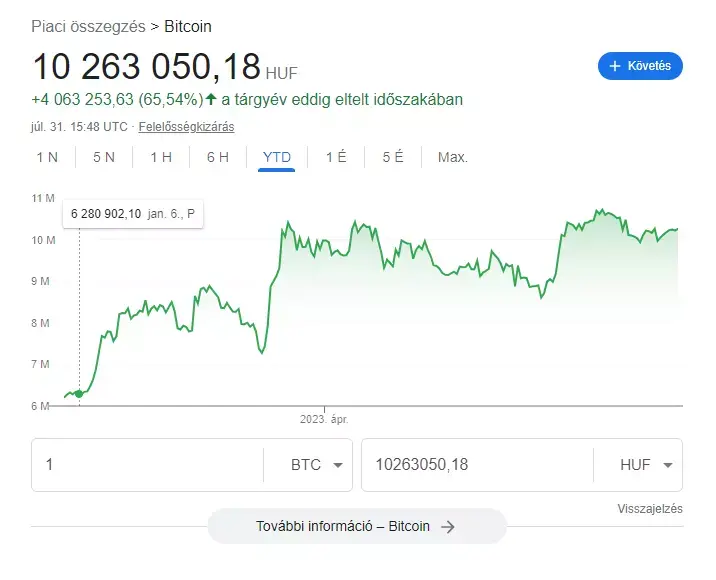Switch to the 6 H range tab
716x580 pixels.
(x=217, y=157)
